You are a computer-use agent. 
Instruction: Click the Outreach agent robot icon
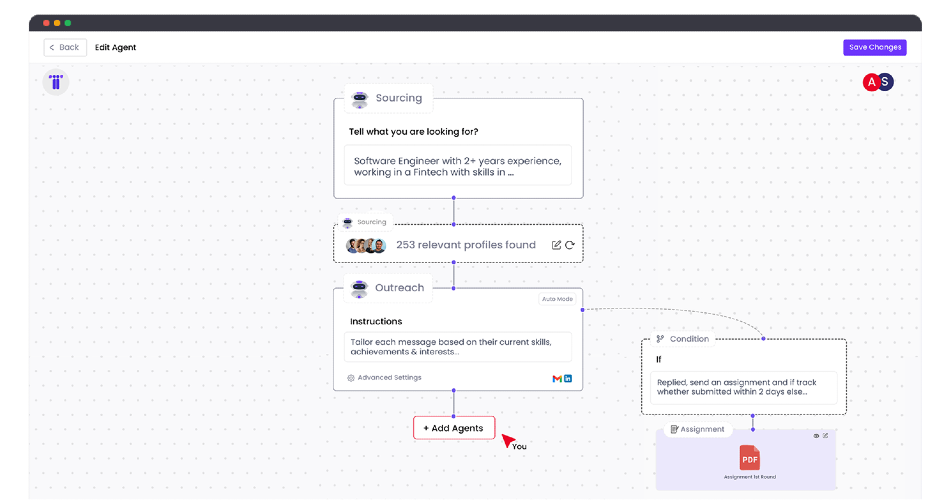tap(359, 288)
